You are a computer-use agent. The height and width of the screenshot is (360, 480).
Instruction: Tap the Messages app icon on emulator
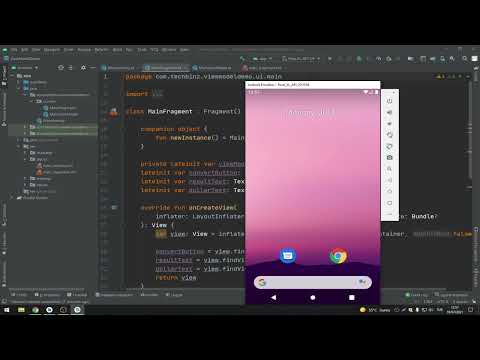coord(288,256)
